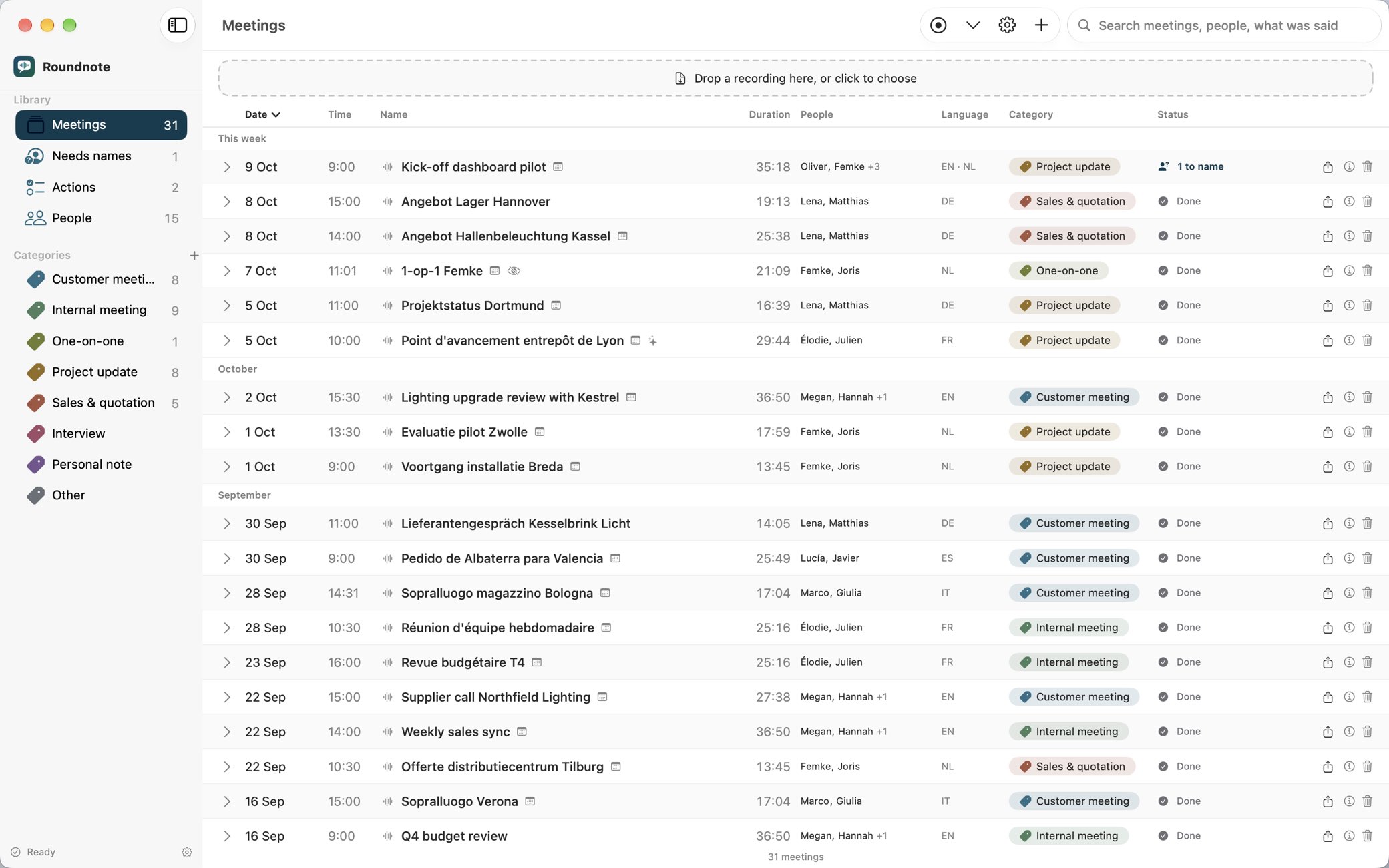
Task: Open settings gear in status bar
Action: point(187,852)
